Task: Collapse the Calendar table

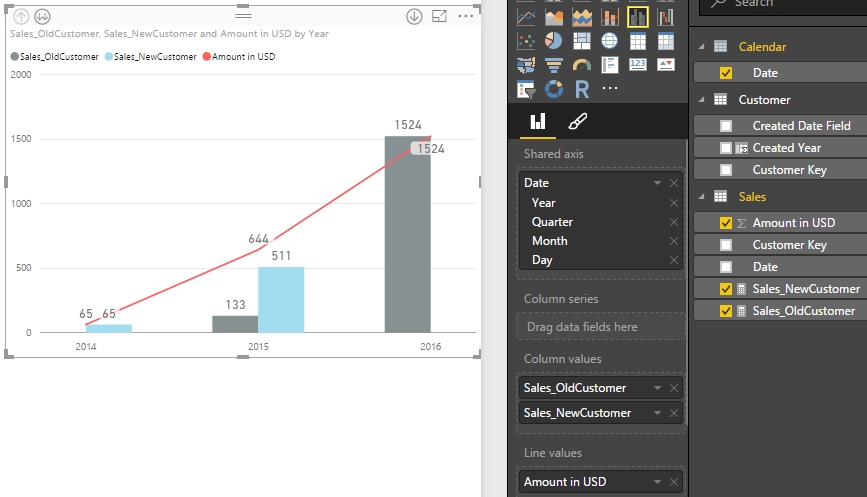Action: 702,47
